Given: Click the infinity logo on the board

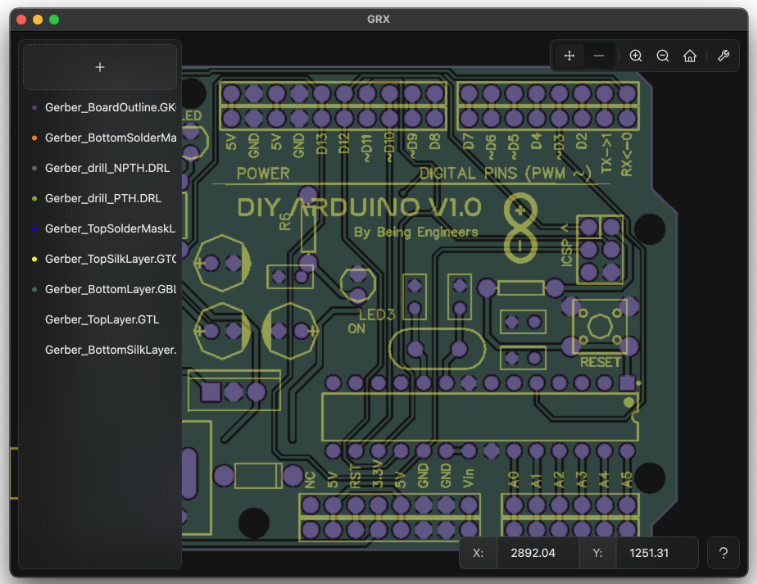Looking at the screenshot, I should click(x=520, y=228).
